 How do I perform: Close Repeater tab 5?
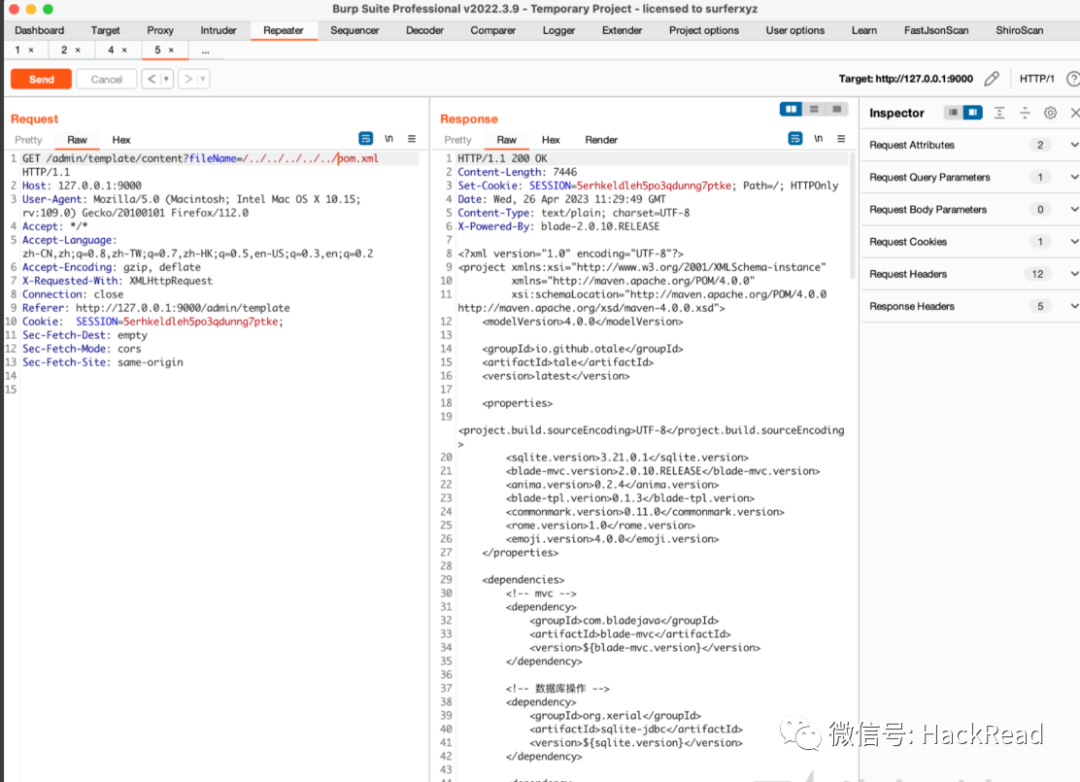(172, 50)
